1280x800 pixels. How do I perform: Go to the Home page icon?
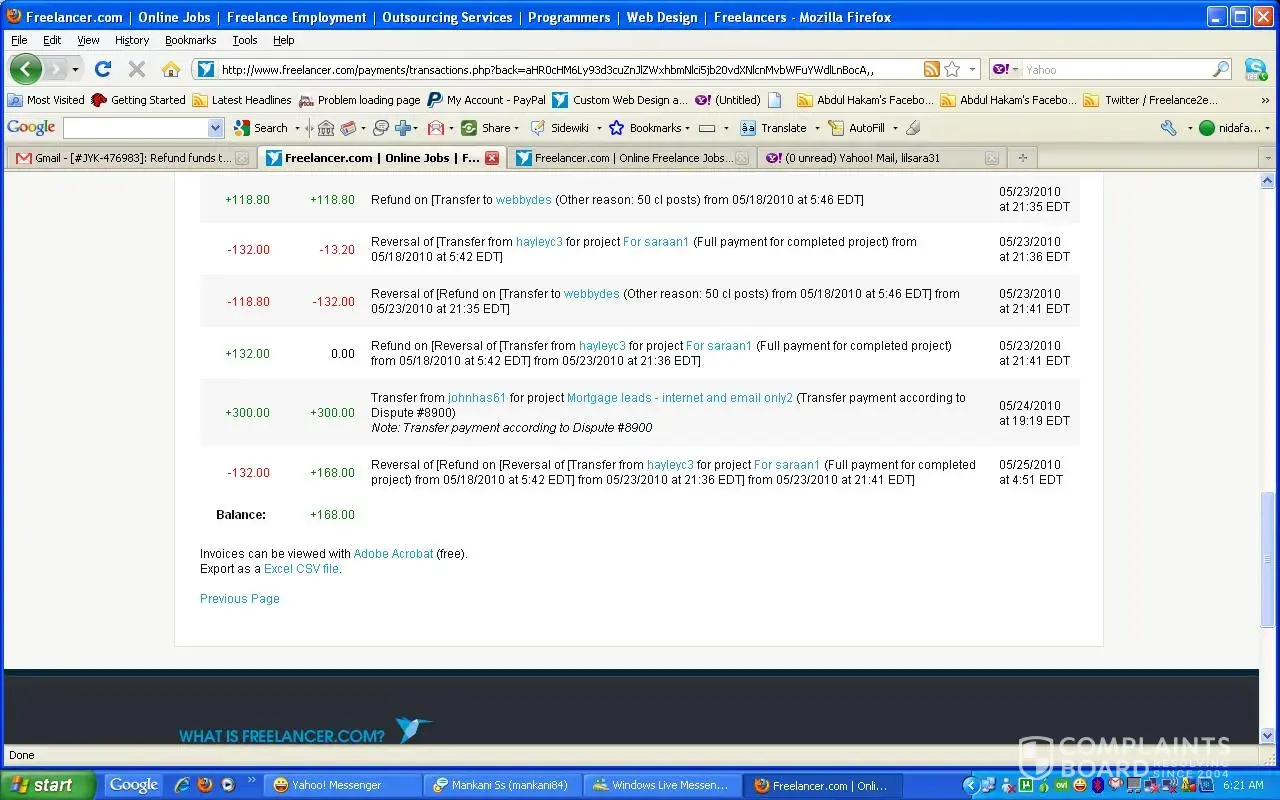tap(171, 69)
